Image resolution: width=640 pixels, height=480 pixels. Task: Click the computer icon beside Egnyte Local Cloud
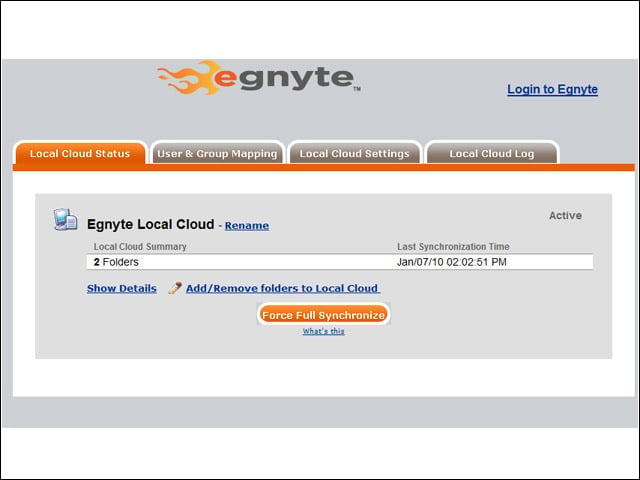click(x=65, y=220)
